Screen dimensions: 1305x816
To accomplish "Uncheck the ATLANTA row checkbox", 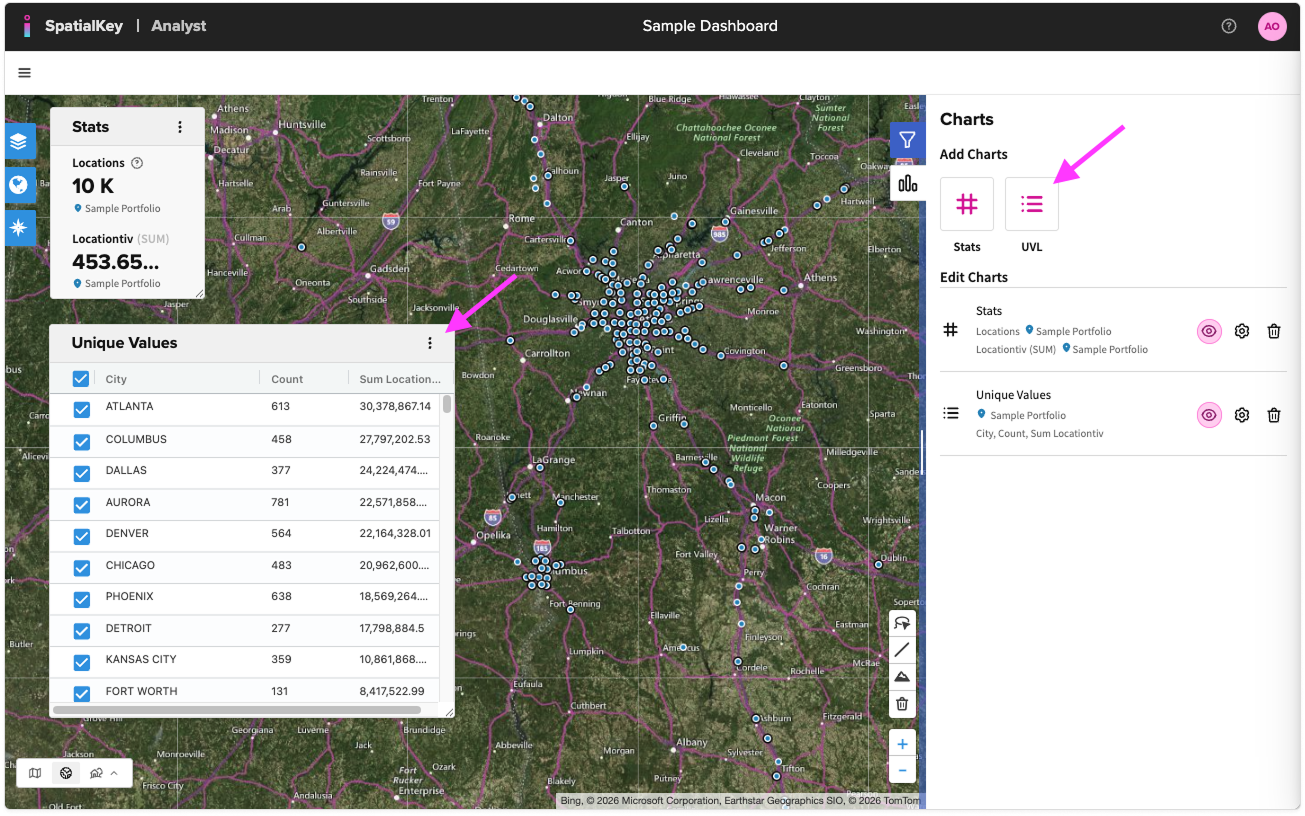I will (81, 407).
